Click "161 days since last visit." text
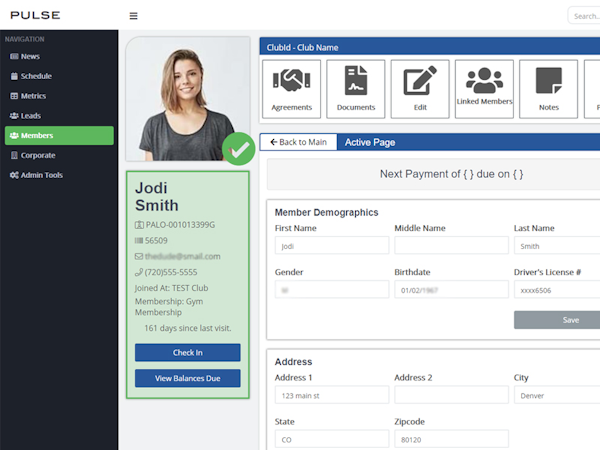Viewport: 600px width, 450px height. point(188,328)
